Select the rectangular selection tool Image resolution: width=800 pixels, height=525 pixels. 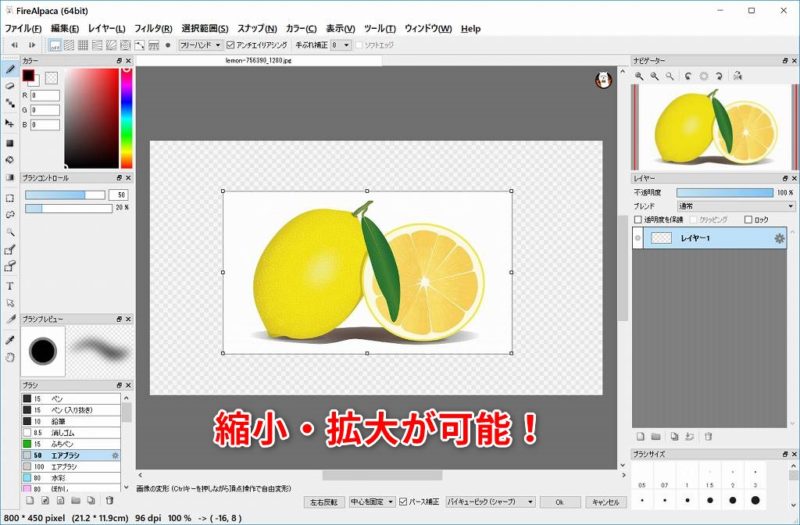coord(10,198)
